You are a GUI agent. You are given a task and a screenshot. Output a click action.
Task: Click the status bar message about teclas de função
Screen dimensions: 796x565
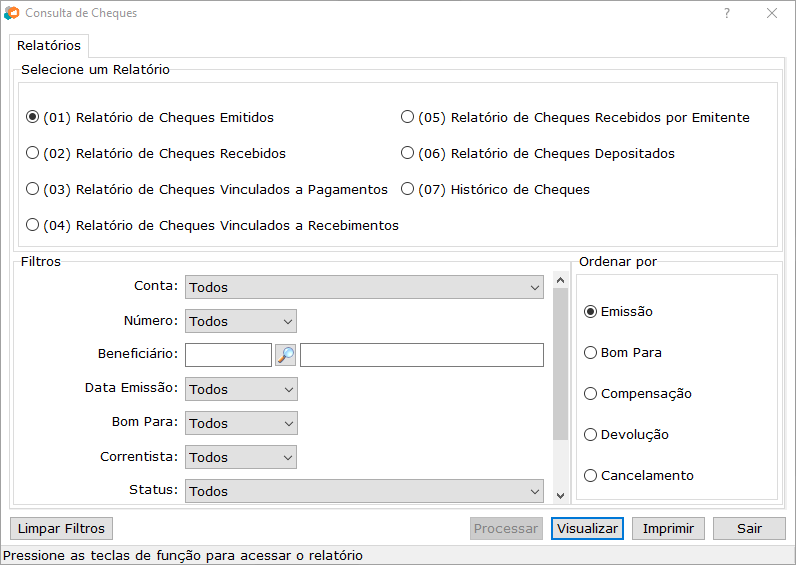coord(183,555)
